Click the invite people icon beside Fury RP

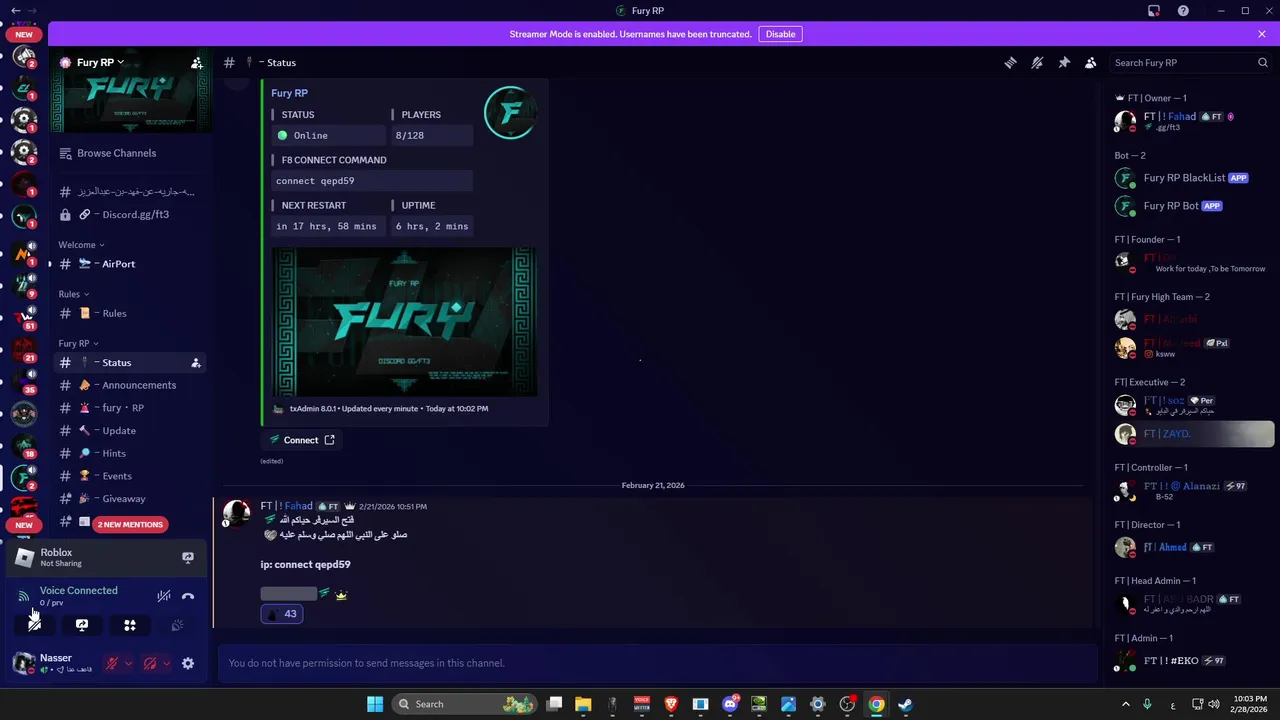coord(197,62)
